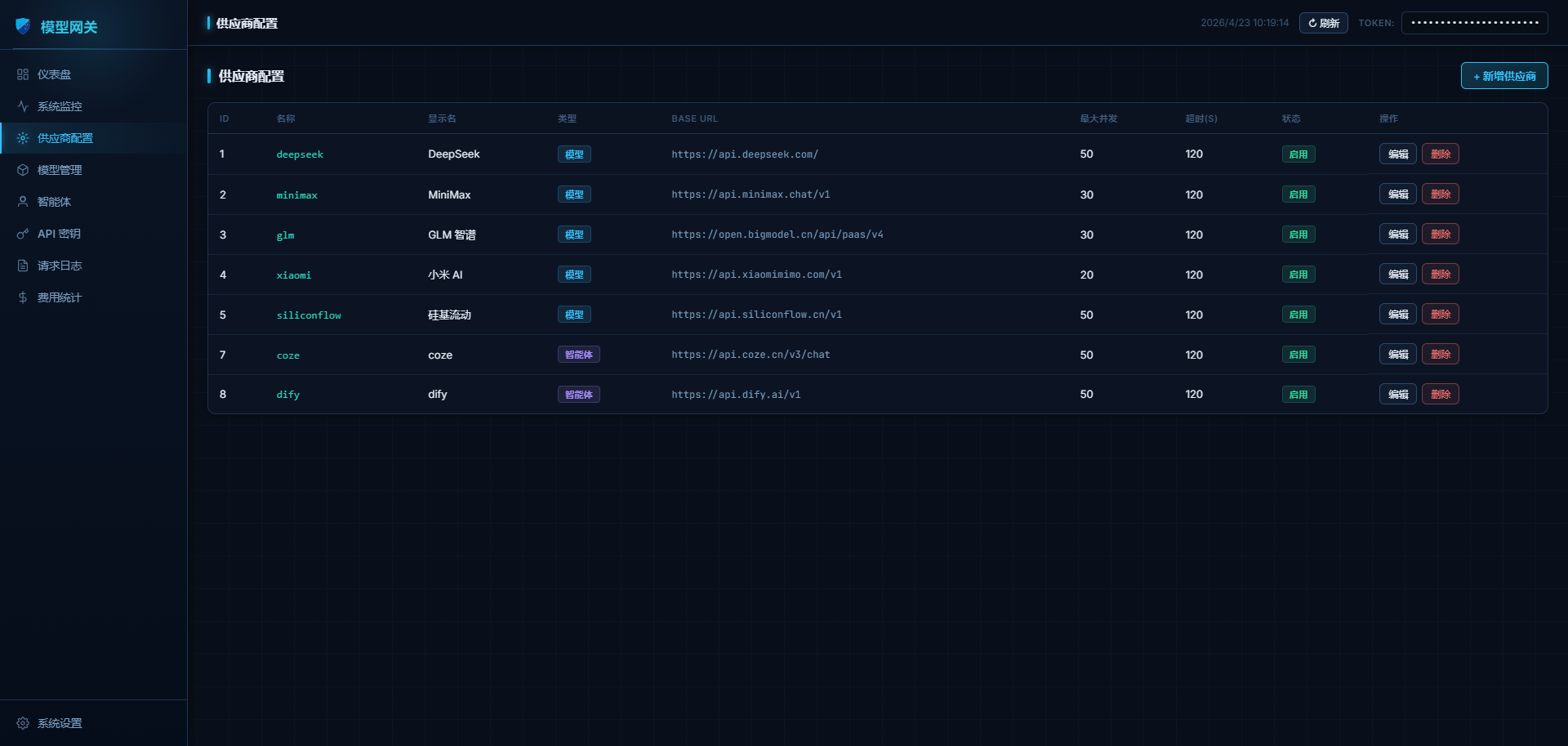Click the provider name siliconflow
1568x746 pixels.
pos(309,315)
